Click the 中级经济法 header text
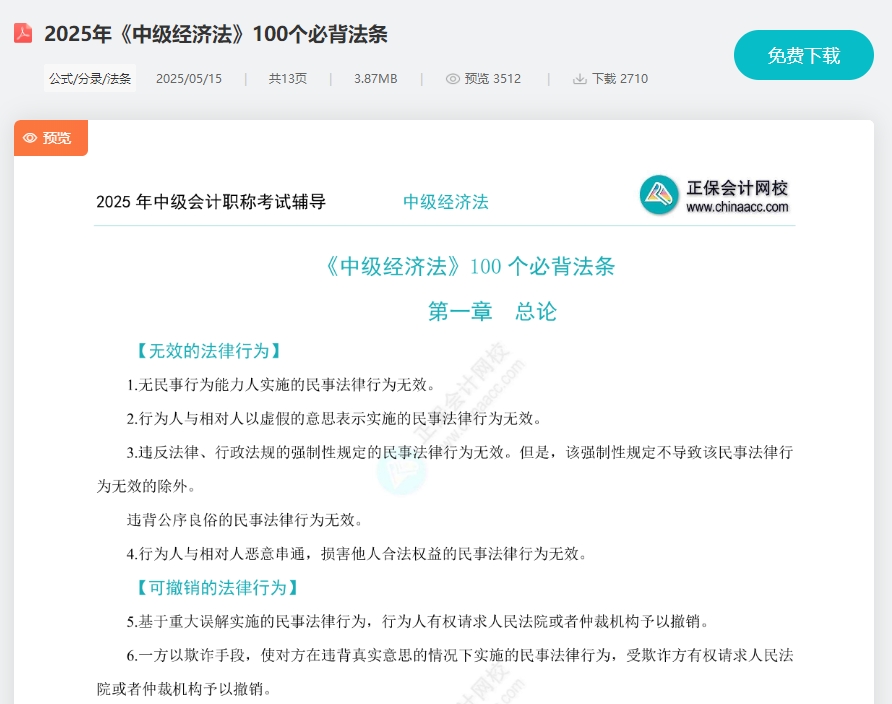Image resolution: width=892 pixels, height=704 pixels. pyautogui.click(x=445, y=201)
